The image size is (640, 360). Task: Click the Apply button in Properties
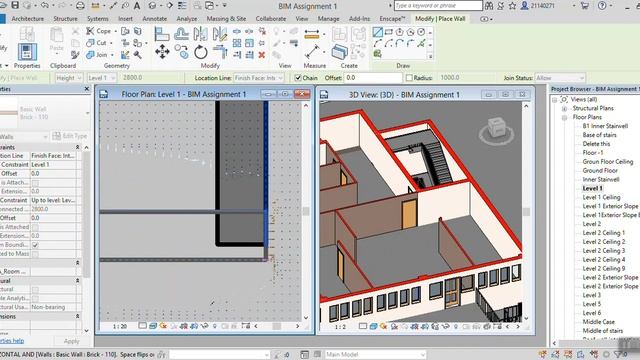[x=71, y=341]
